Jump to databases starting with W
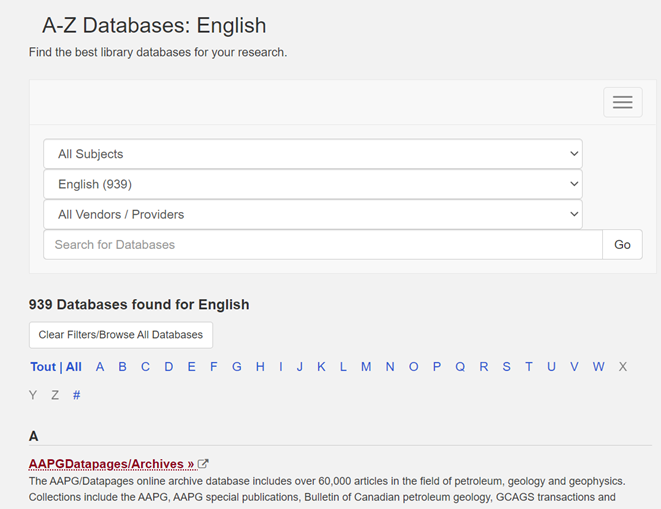 598,367
